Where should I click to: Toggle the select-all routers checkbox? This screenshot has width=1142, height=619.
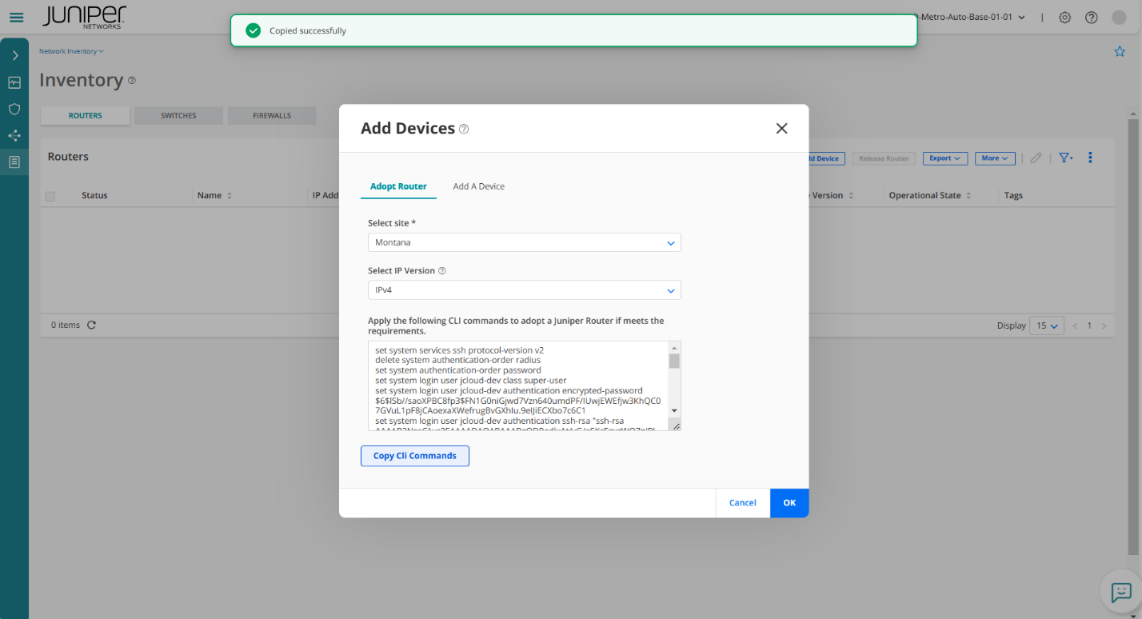tap(50, 196)
